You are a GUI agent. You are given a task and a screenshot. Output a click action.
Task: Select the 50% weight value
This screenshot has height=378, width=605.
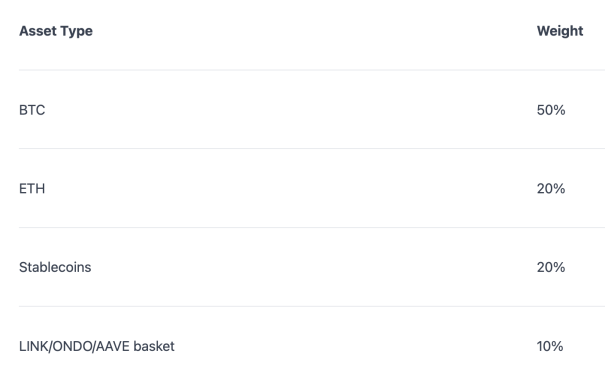pos(551,110)
